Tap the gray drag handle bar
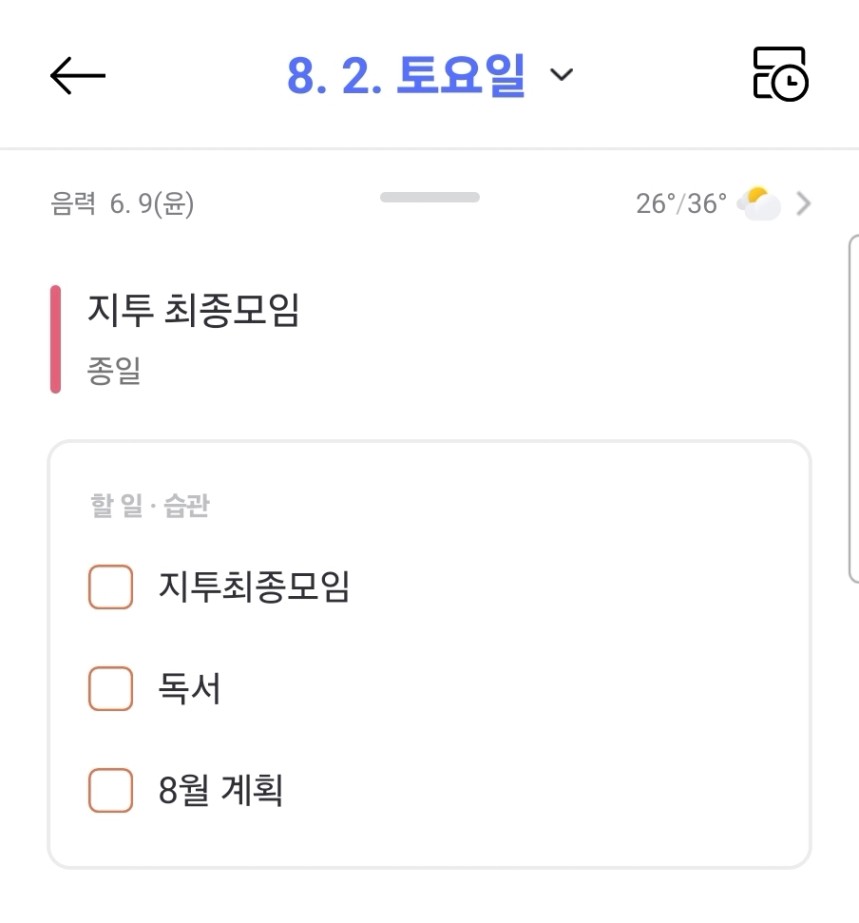 (430, 197)
